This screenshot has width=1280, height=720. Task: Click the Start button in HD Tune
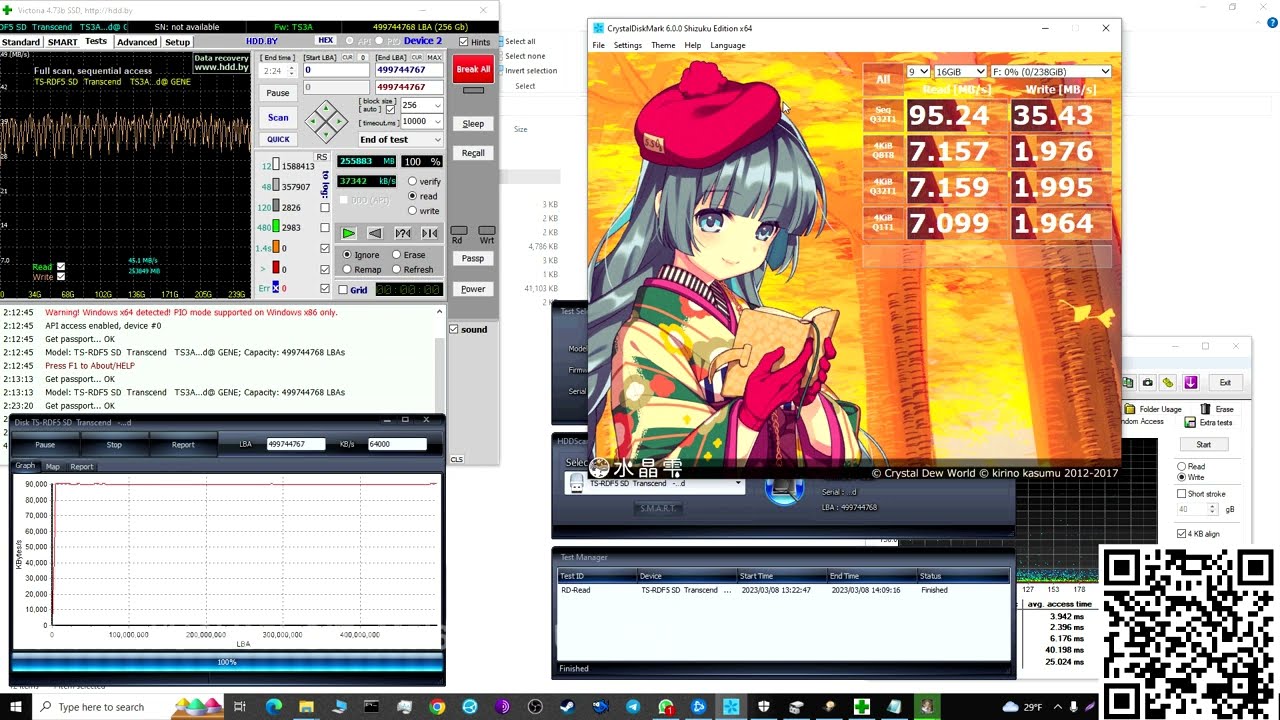coord(1203,444)
